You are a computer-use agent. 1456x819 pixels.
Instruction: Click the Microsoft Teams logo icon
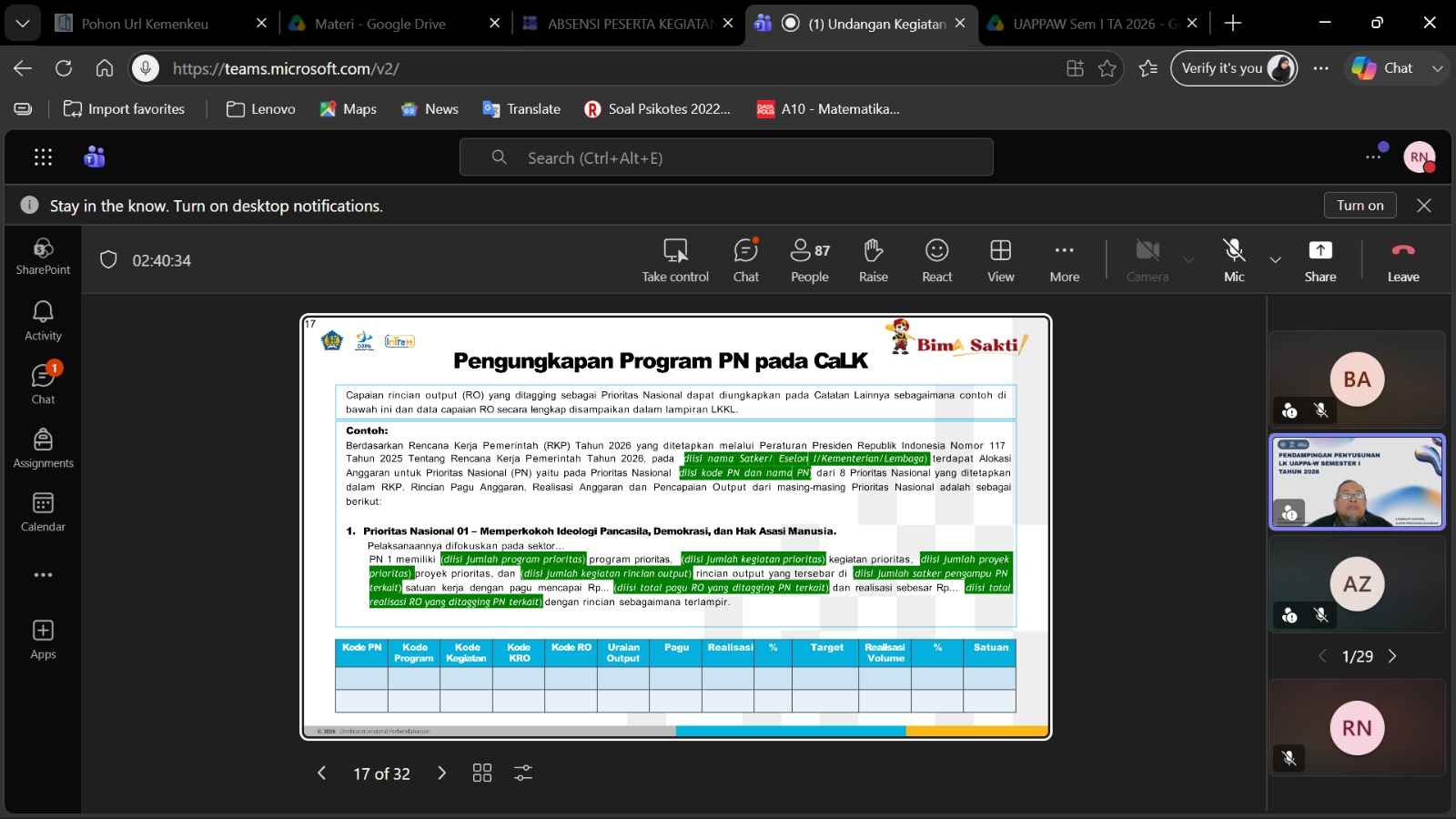pos(95,157)
